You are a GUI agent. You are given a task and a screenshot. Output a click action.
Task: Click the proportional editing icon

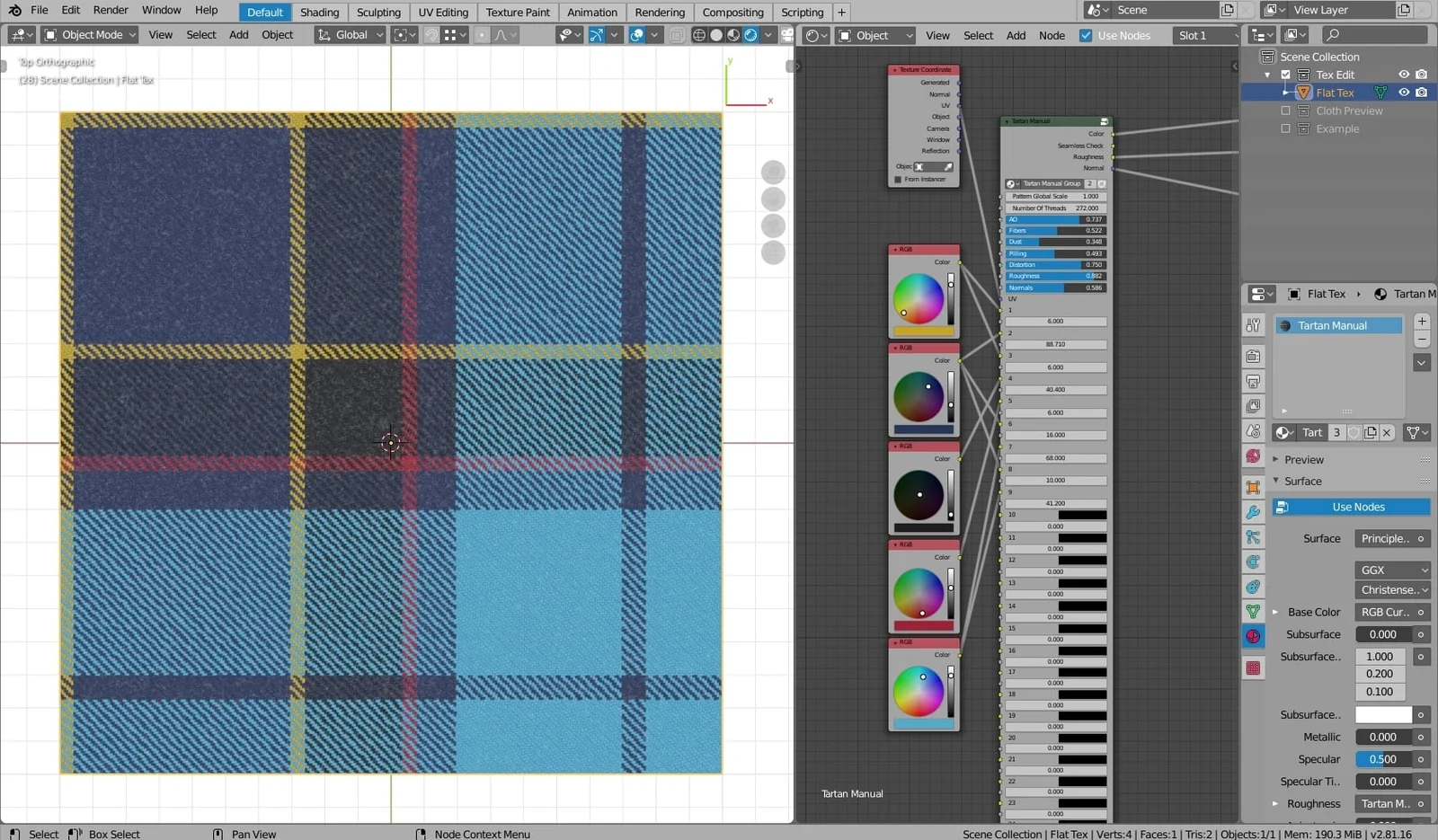tap(482, 34)
